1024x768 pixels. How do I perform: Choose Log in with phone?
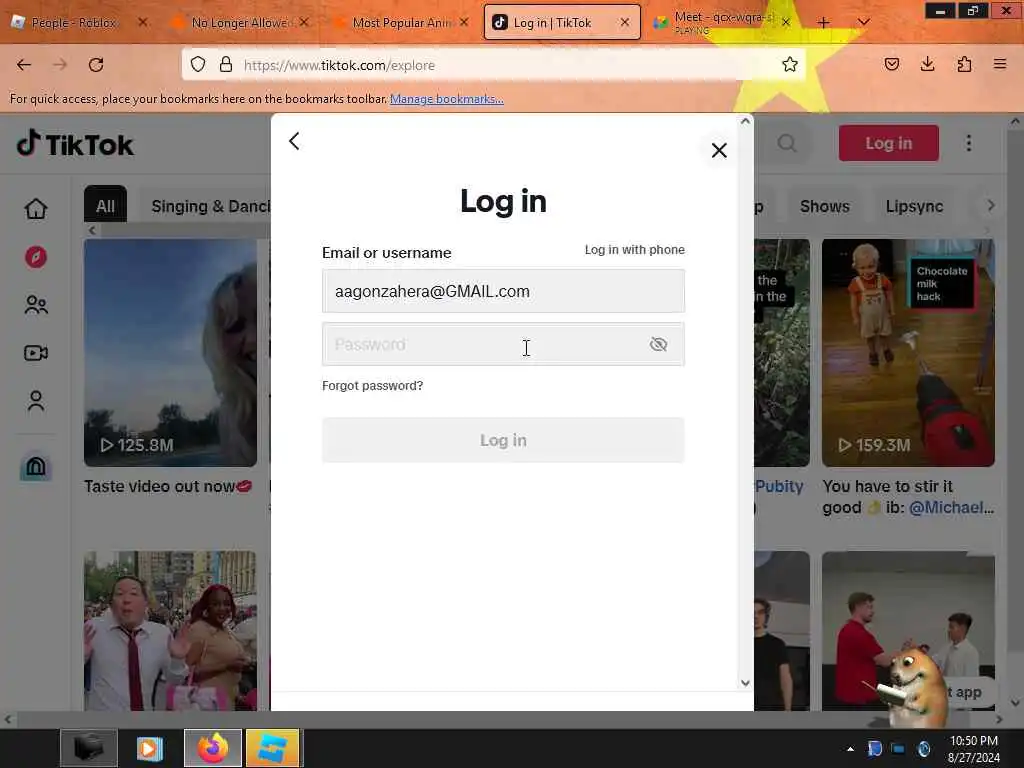(x=634, y=249)
